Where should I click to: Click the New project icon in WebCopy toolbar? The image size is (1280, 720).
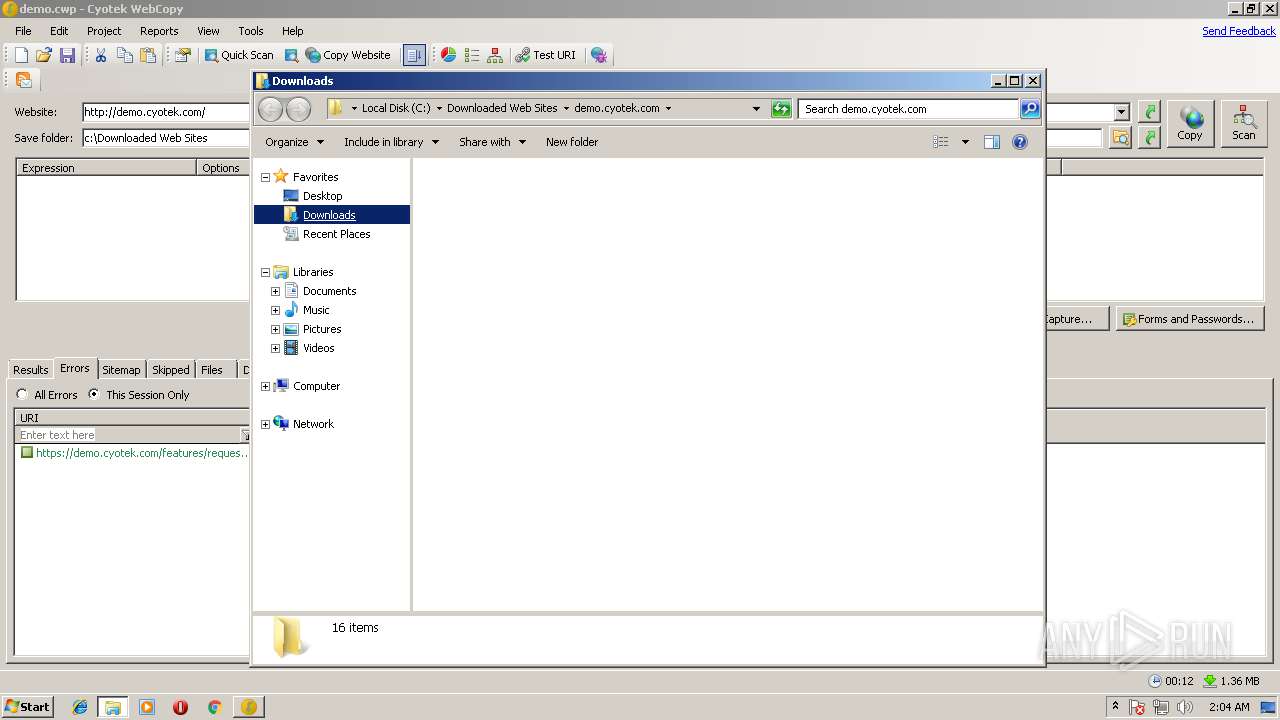[x=21, y=55]
